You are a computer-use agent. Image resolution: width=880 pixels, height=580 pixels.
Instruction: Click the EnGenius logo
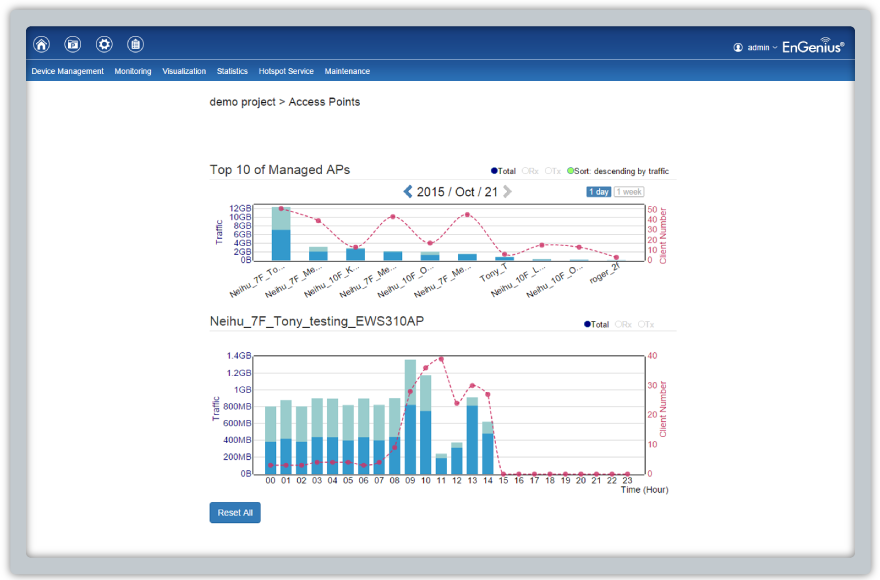coord(813,46)
